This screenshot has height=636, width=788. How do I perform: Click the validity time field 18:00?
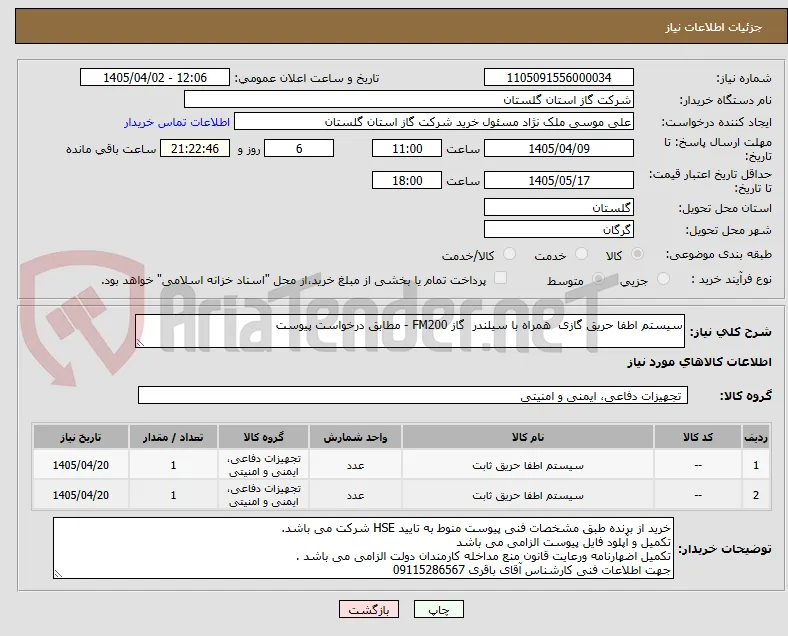[407, 180]
